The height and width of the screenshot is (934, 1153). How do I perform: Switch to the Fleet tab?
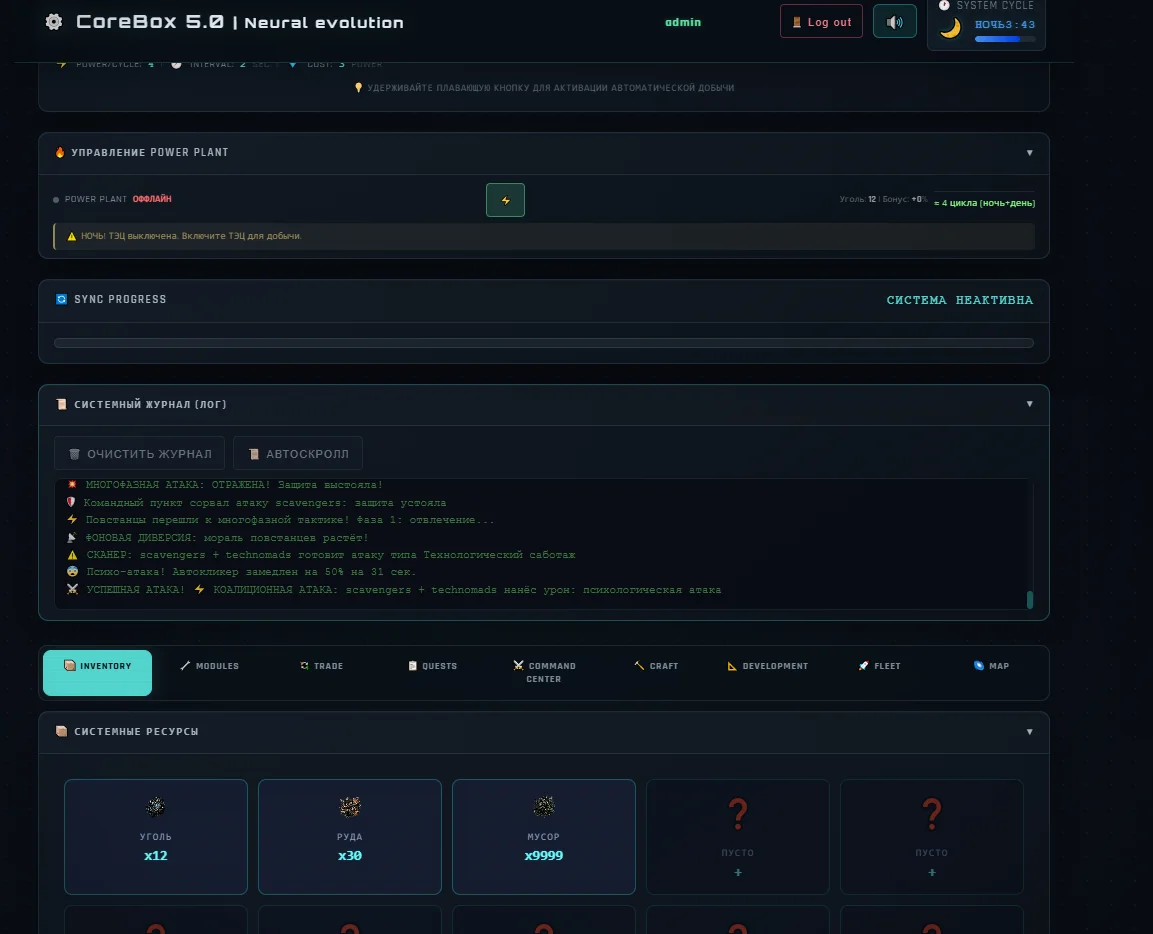[x=879, y=666]
